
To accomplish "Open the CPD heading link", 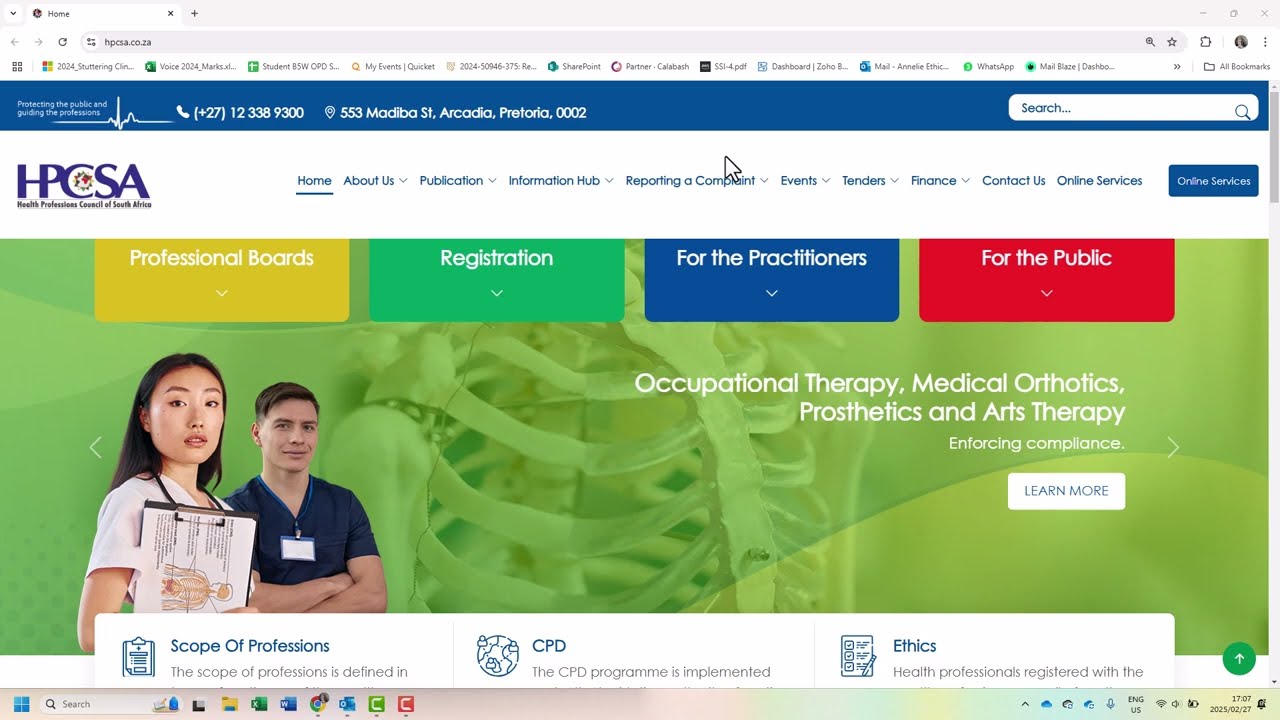I will pyautogui.click(x=549, y=646).
